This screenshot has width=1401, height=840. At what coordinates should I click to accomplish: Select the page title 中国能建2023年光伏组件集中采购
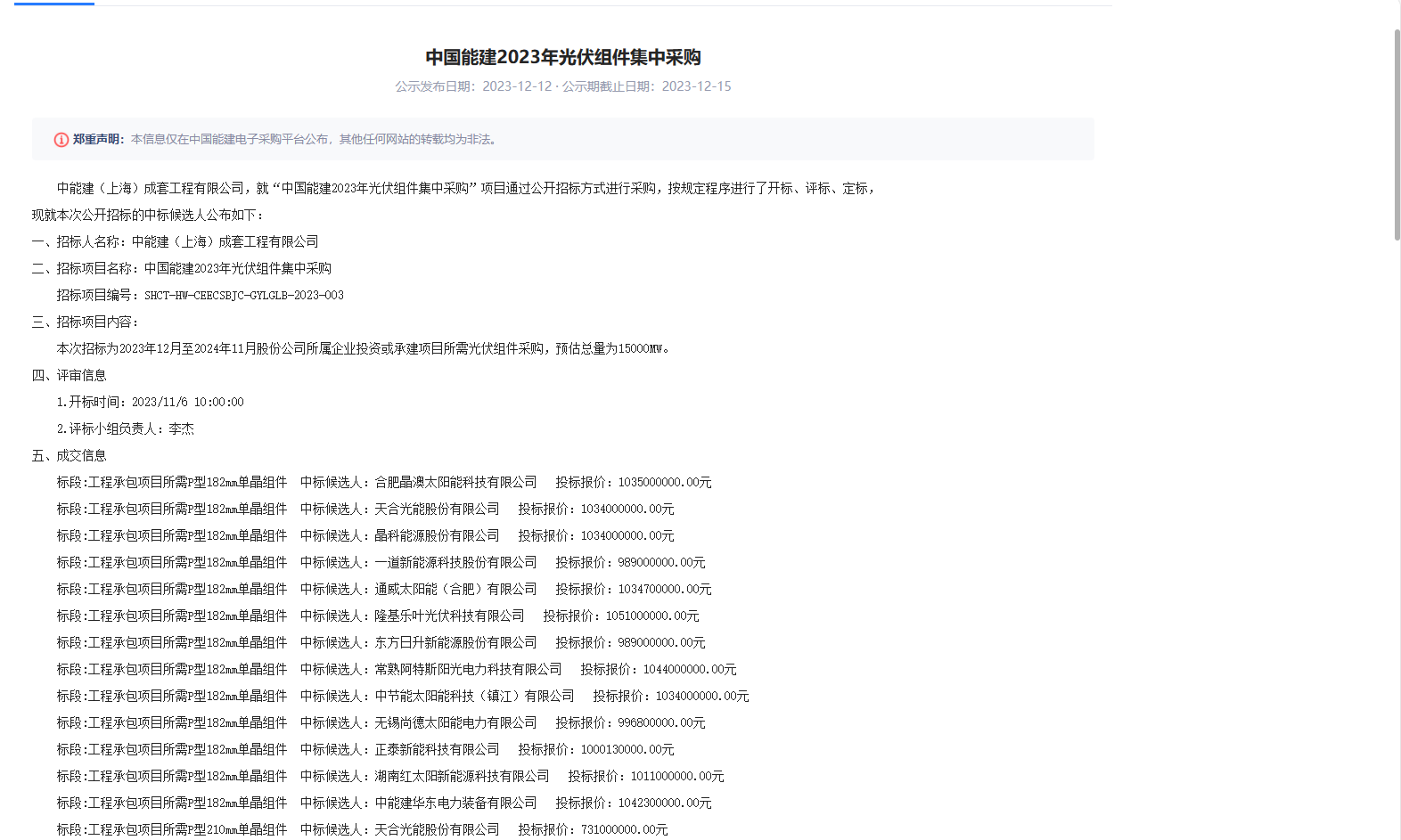(x=563, y=57)
